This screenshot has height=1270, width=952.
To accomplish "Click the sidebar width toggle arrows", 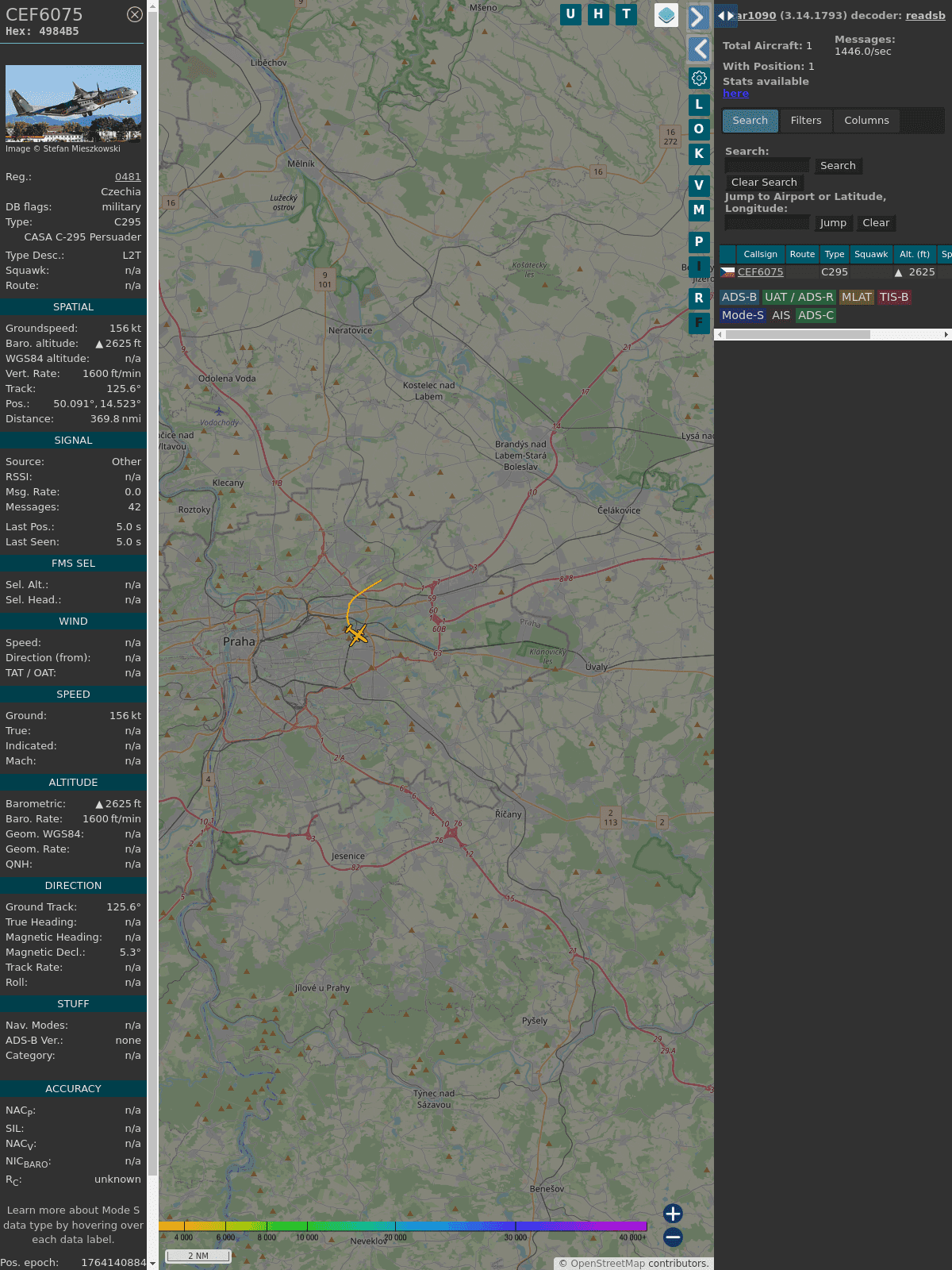I will (726, 15).
